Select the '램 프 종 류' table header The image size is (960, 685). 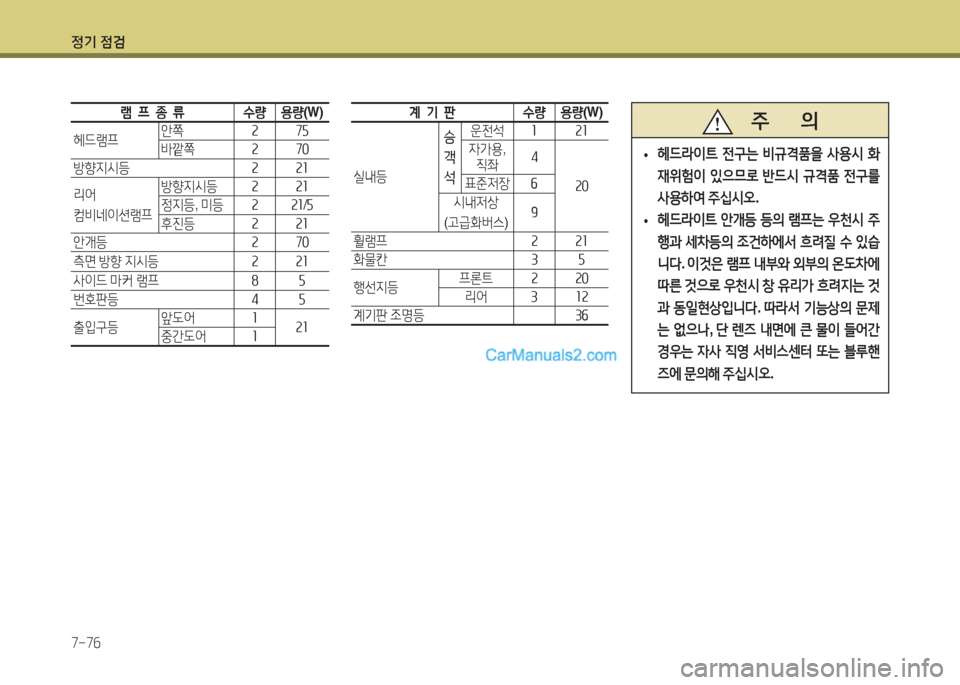(152, 112)
